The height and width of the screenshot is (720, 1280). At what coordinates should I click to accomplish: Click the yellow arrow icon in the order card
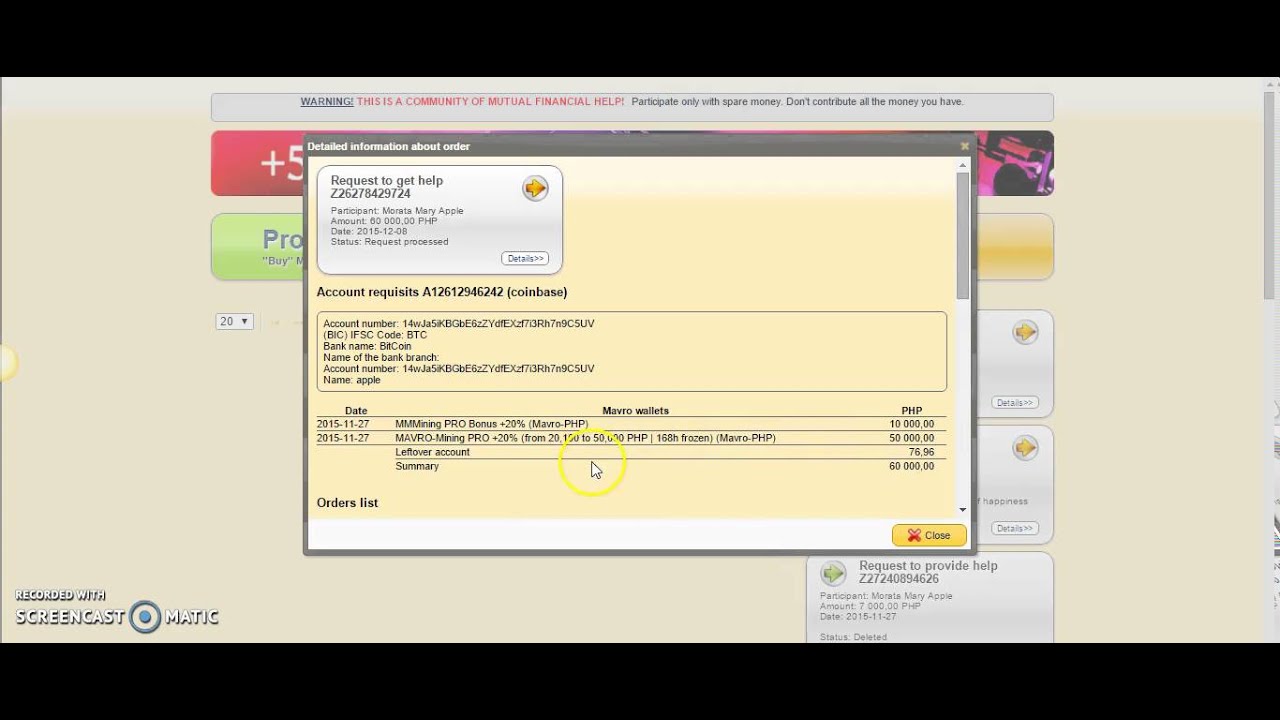click(535, 188)
